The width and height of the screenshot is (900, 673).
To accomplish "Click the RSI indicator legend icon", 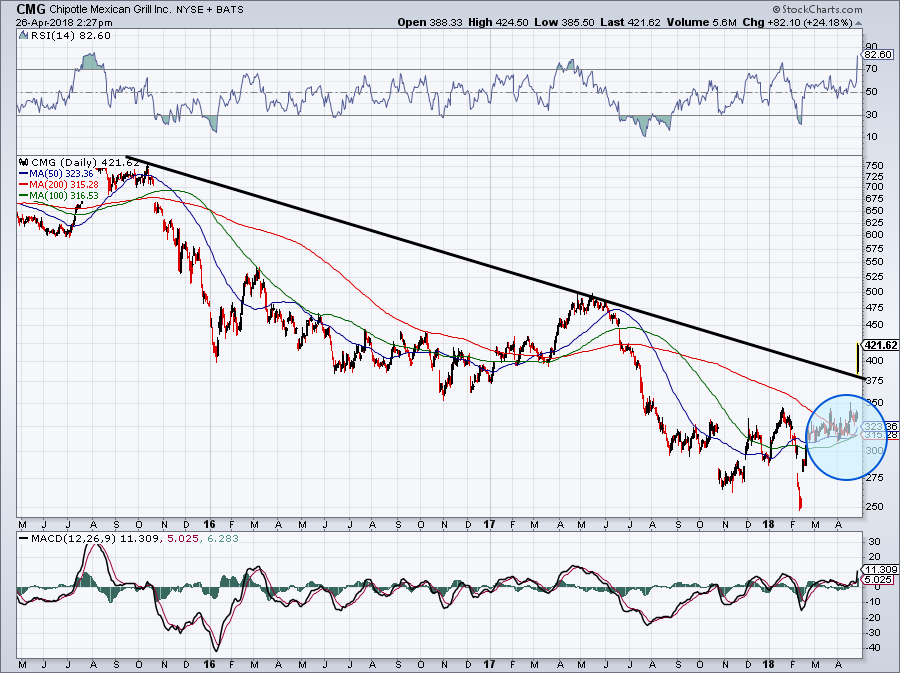I will [x=23, y=36].
